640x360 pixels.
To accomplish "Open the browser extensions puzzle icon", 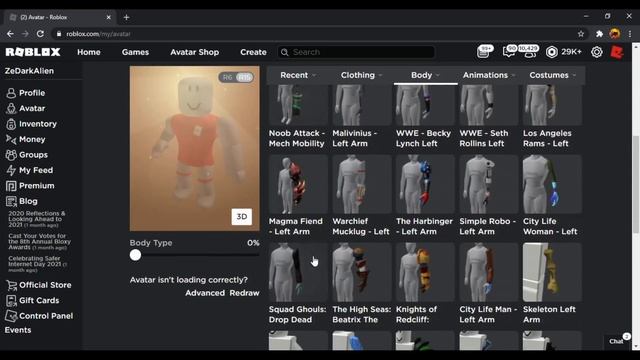I will [599, 34].
